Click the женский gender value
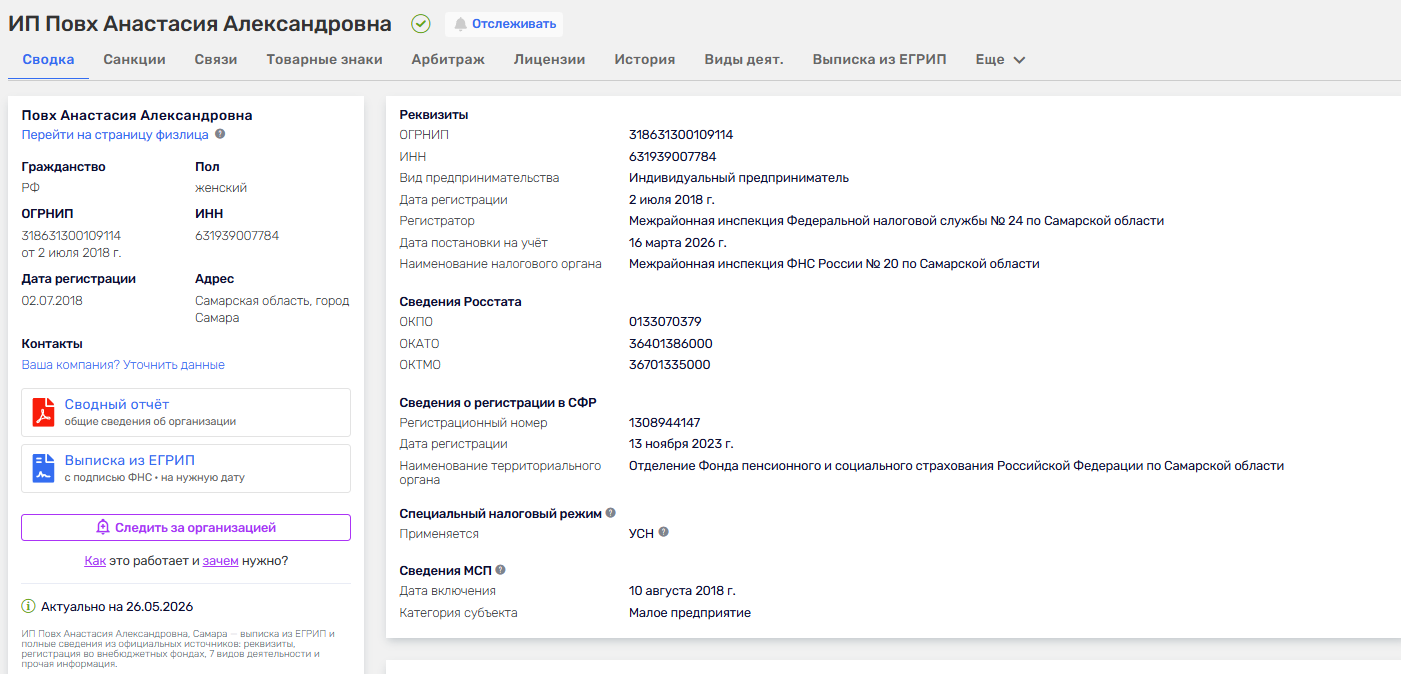1401x674 pixels. pyautogui.click(x=221, y=188)
